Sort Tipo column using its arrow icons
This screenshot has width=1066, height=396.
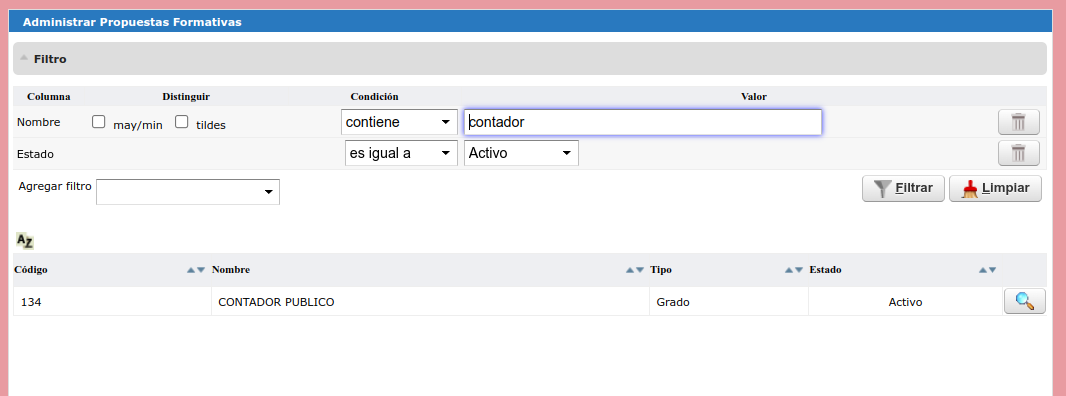793,270
